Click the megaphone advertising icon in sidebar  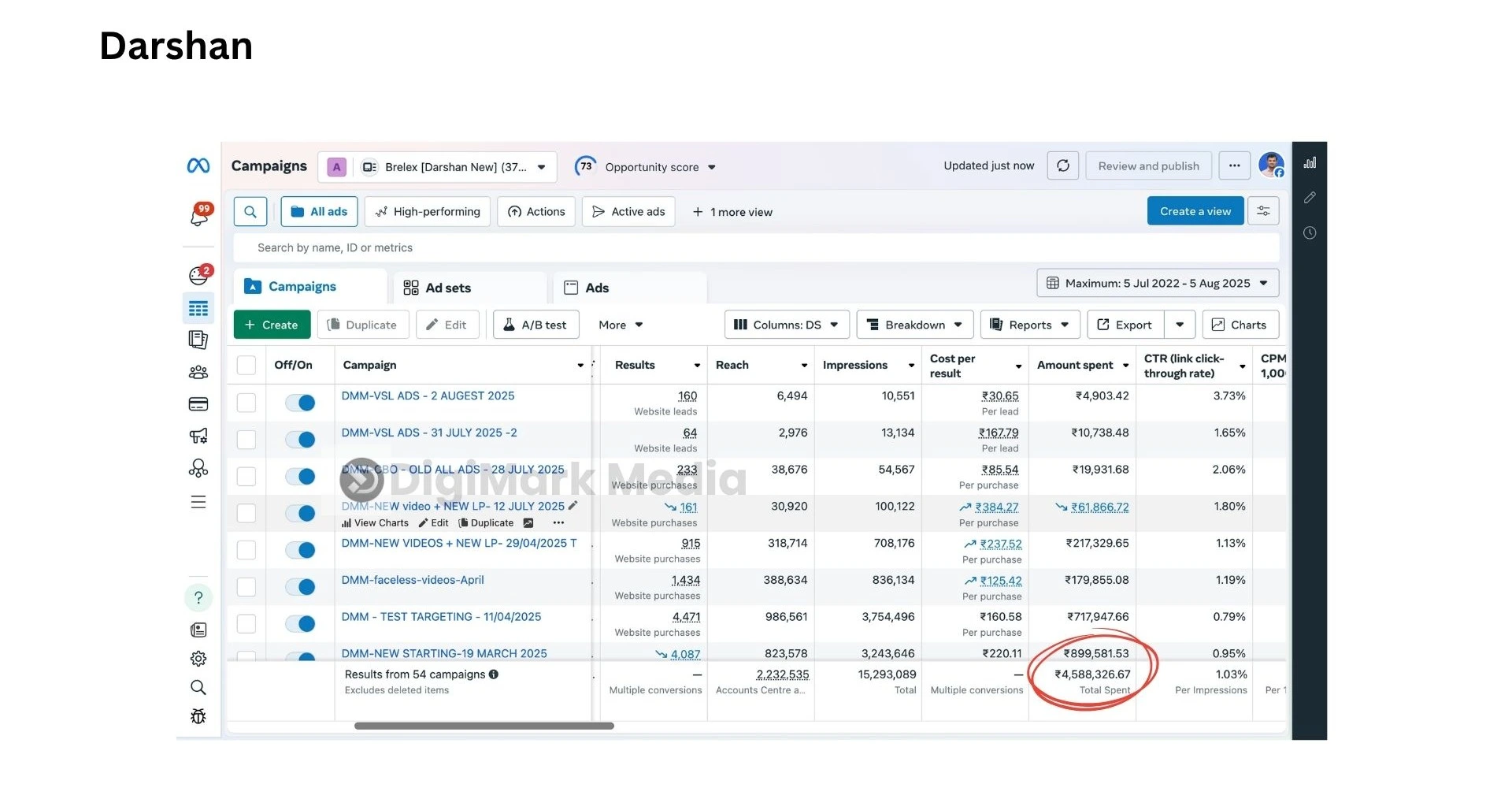click(198, 436)
